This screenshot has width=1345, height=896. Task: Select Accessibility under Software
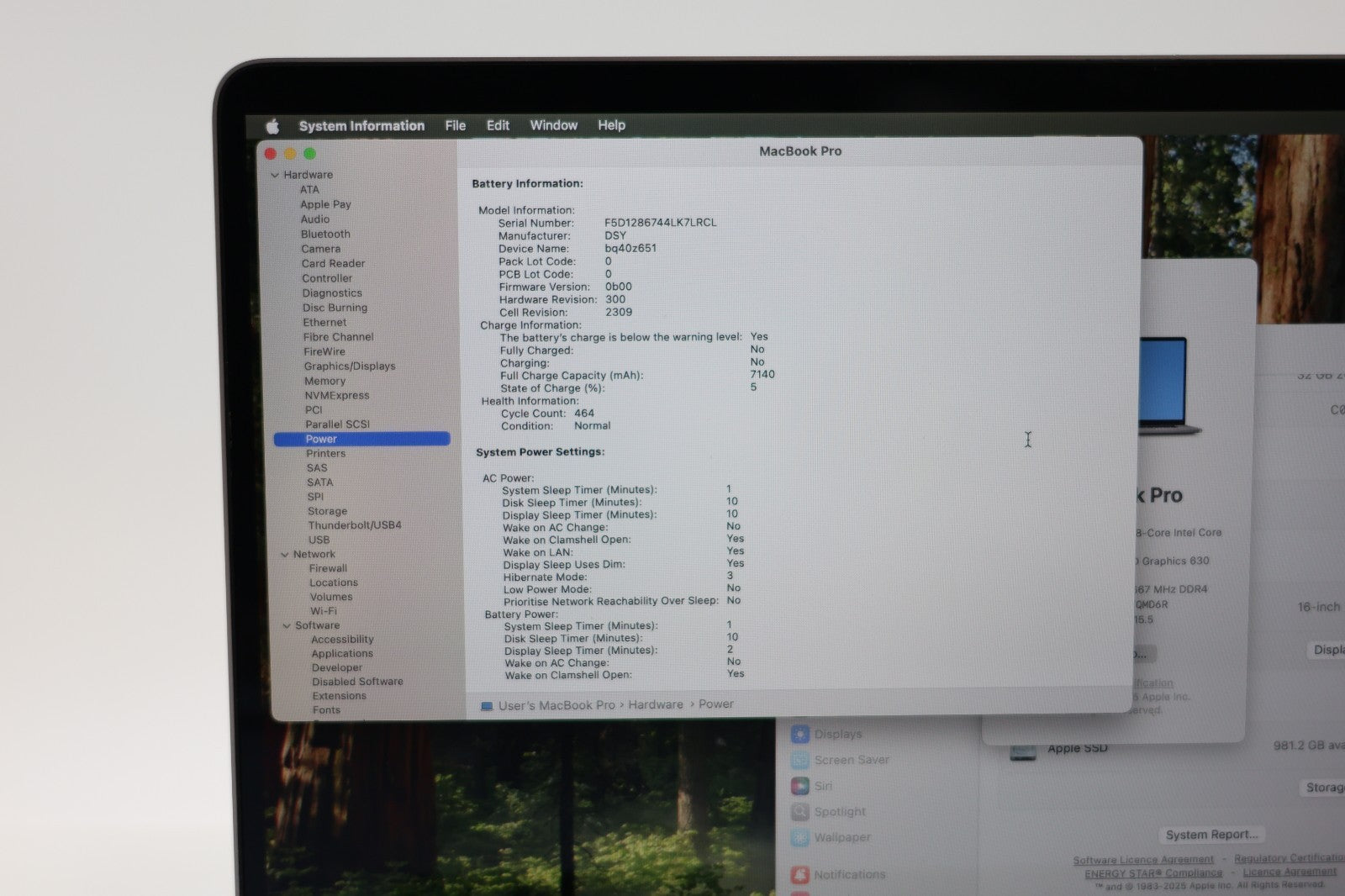(x=342, y=640)
